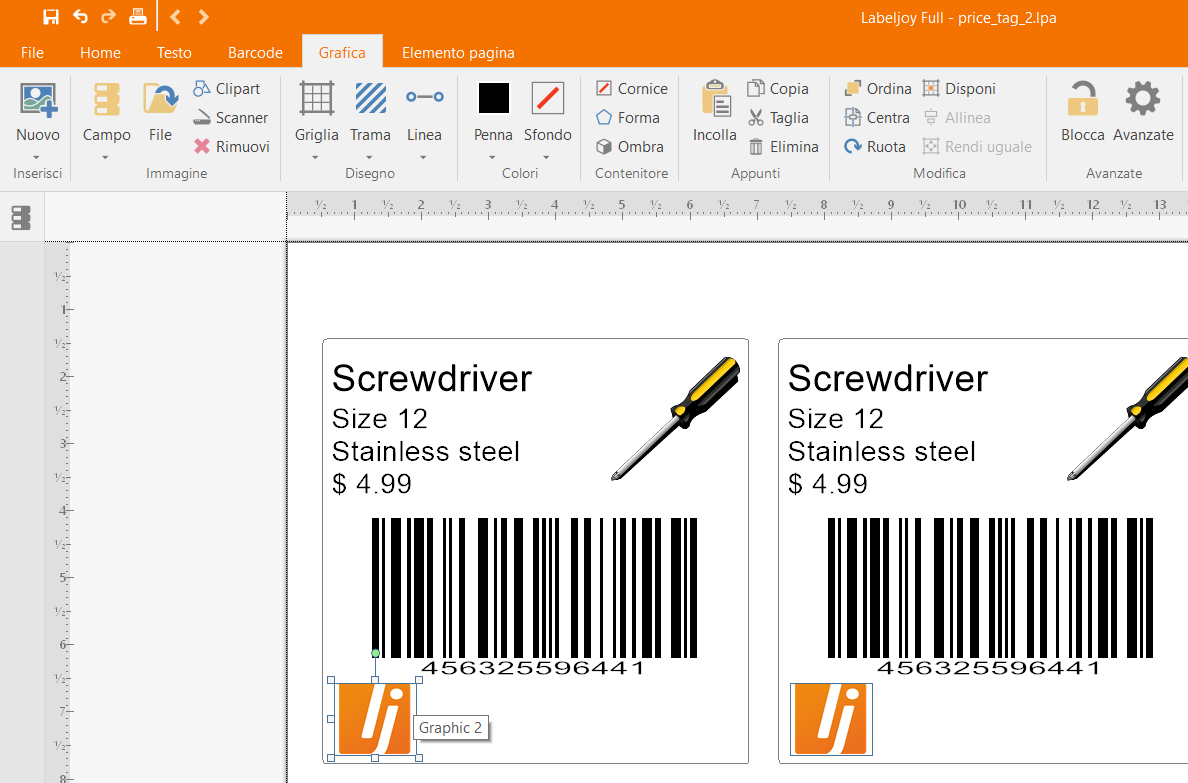Acquire an image from Scanner

[x=230, y=117]
